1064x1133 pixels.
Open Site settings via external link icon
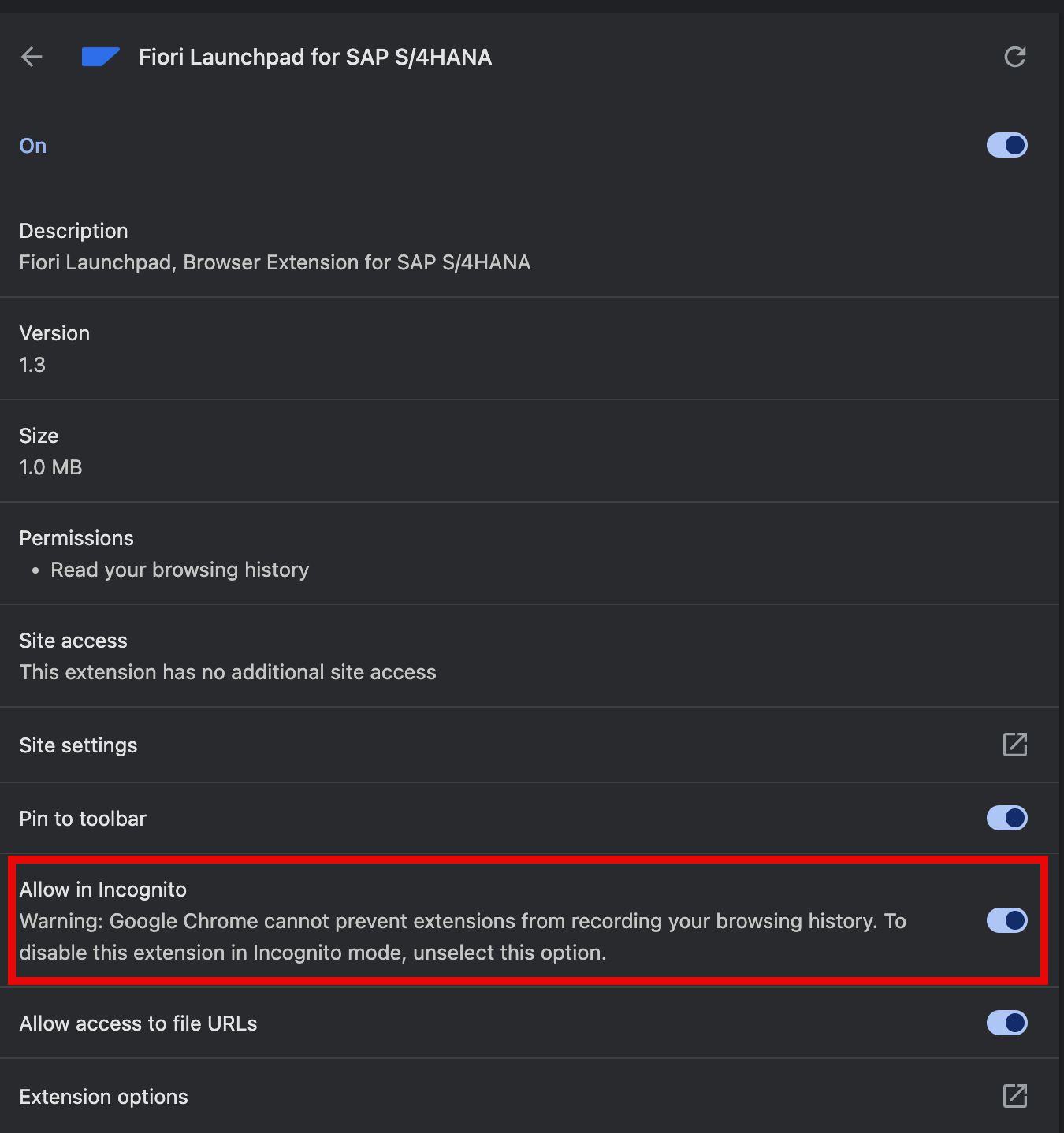(x=1015, y=745)
